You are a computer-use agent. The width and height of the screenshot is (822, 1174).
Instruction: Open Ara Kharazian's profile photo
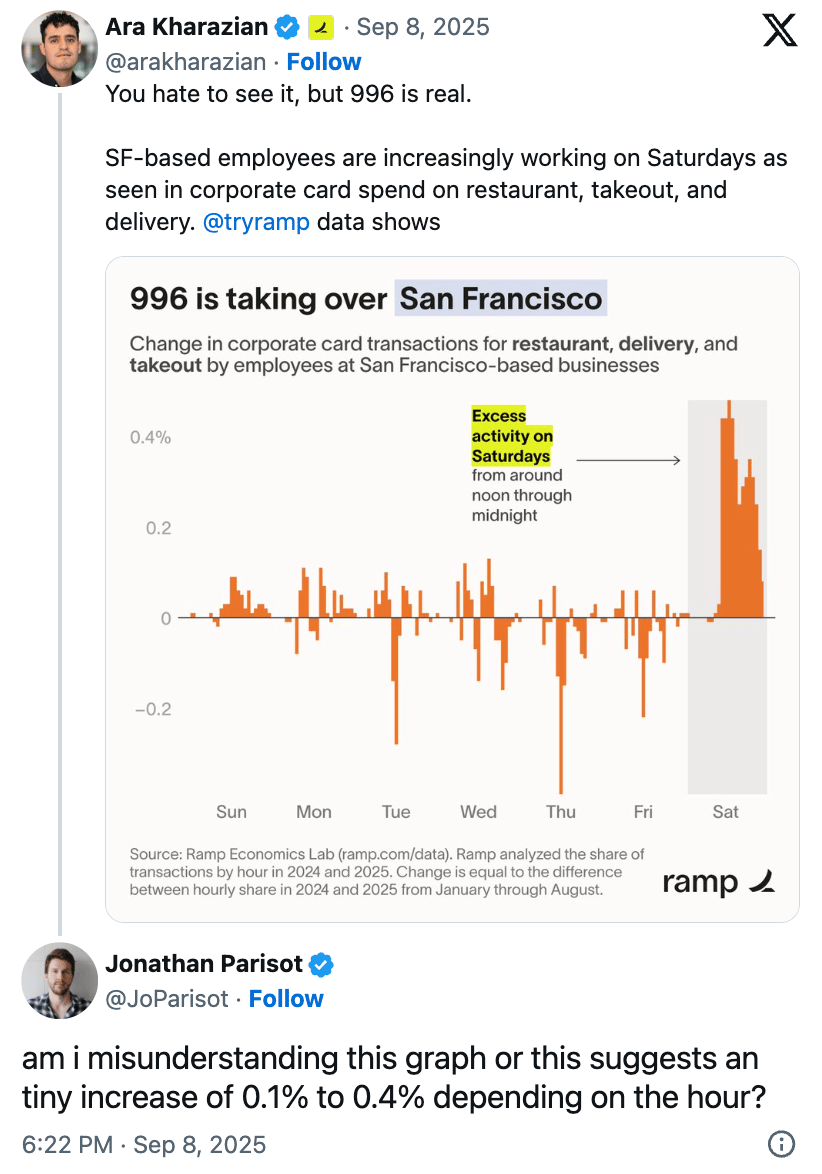(59, 49)
